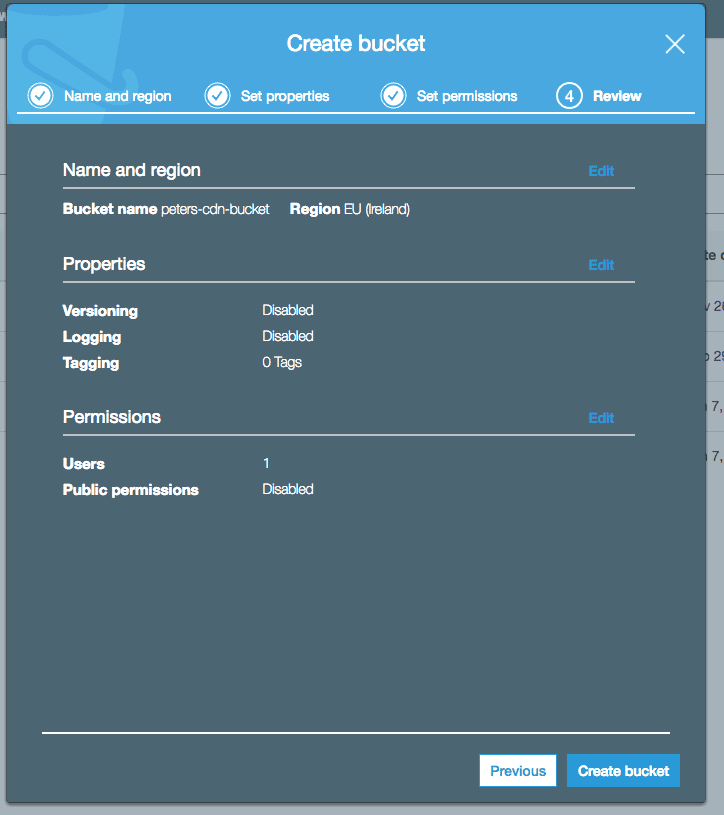Viewport: 724px width, 815px height.
Task: Click the Set permissions step checkmark icon
Action: point(393,96)
